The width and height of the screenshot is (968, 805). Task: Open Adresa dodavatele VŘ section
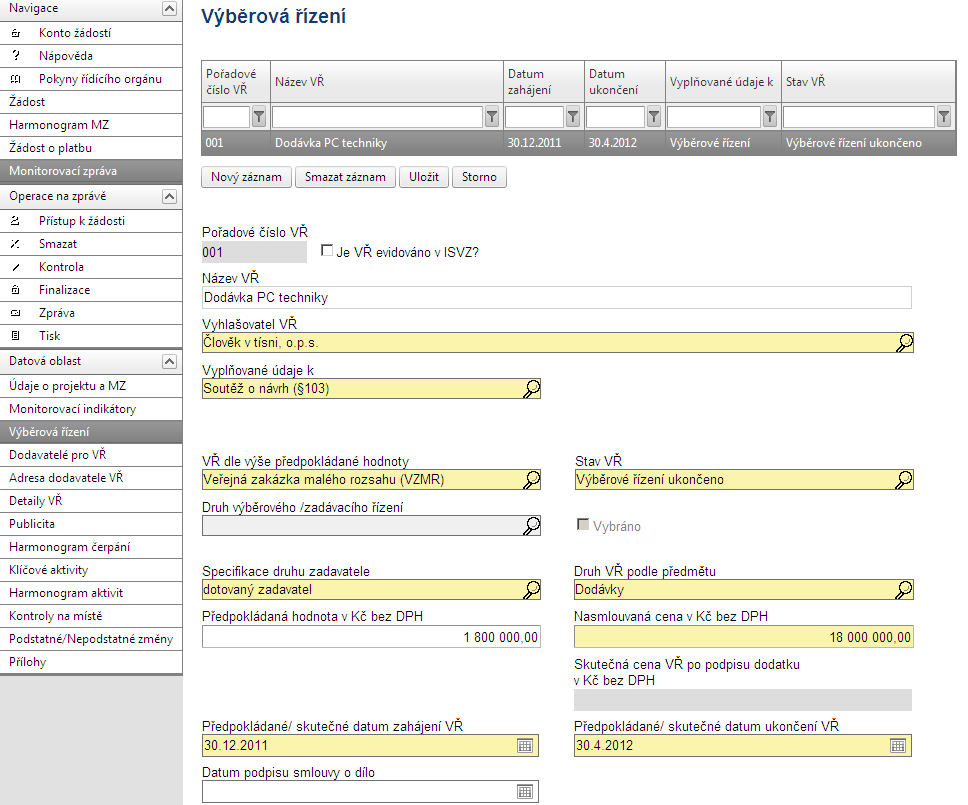(x=91, y=478)
